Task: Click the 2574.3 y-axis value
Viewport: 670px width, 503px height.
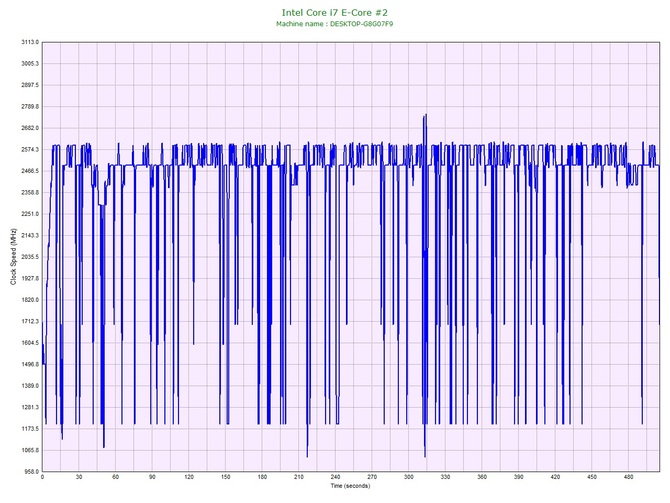Action: pos(30,150)
